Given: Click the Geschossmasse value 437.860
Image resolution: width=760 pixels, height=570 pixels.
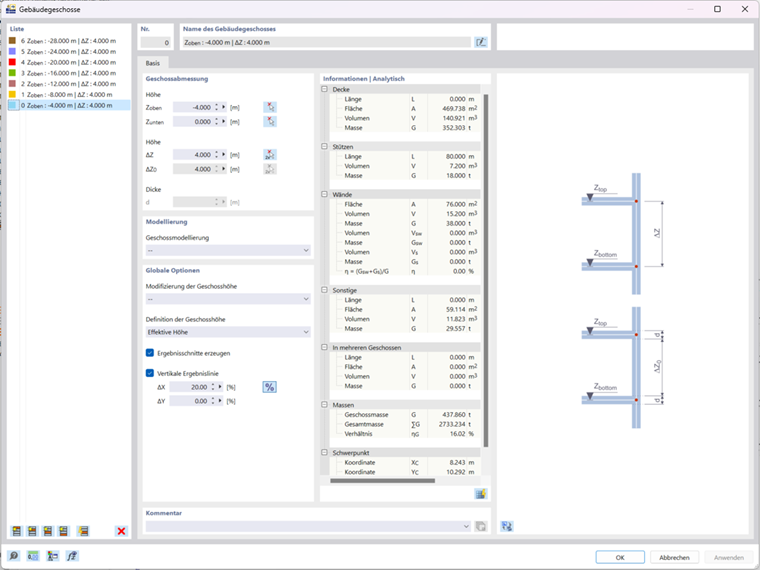Looking at the screenshot, I should pos(454,414).
